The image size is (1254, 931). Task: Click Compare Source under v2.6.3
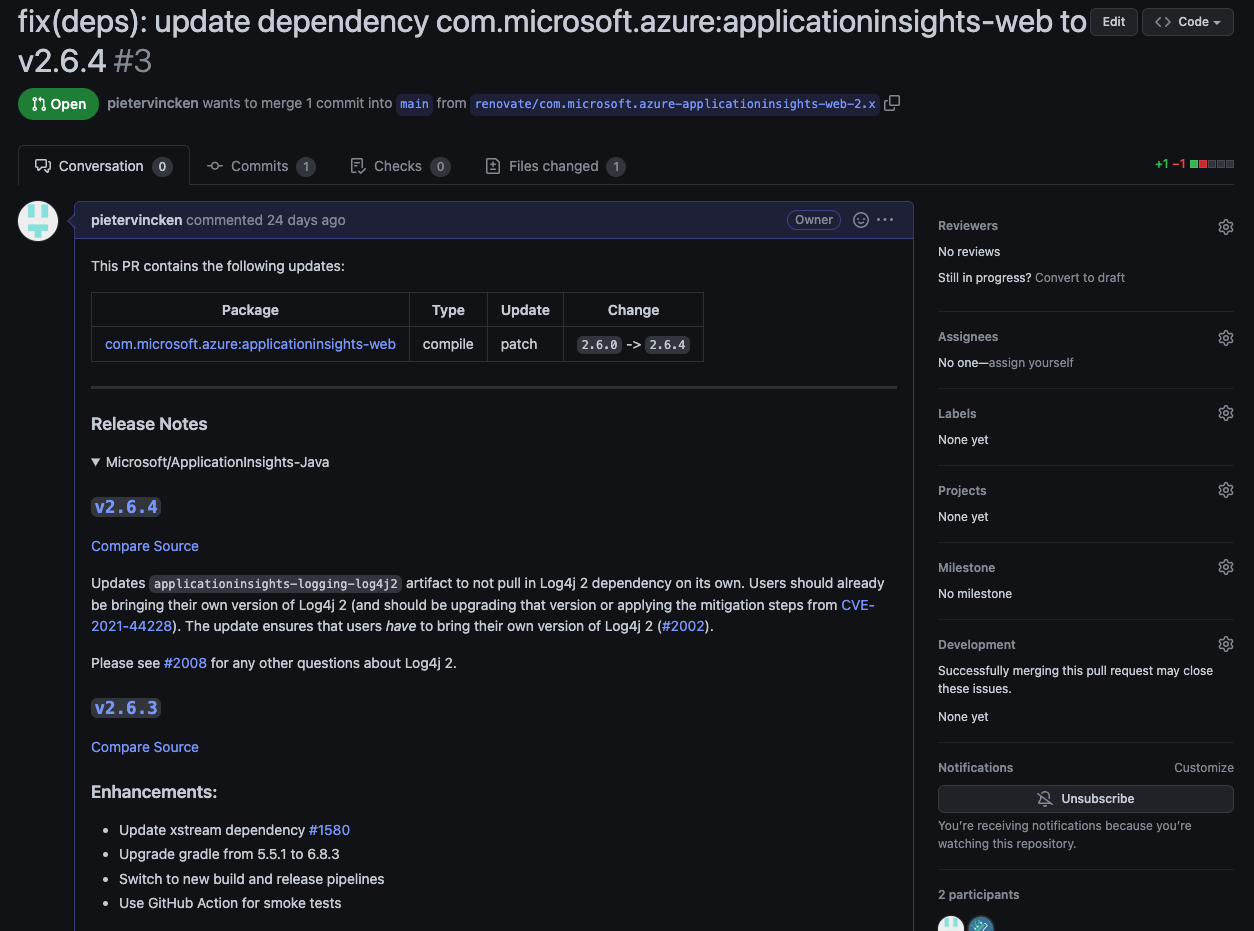tap(145, 747)
